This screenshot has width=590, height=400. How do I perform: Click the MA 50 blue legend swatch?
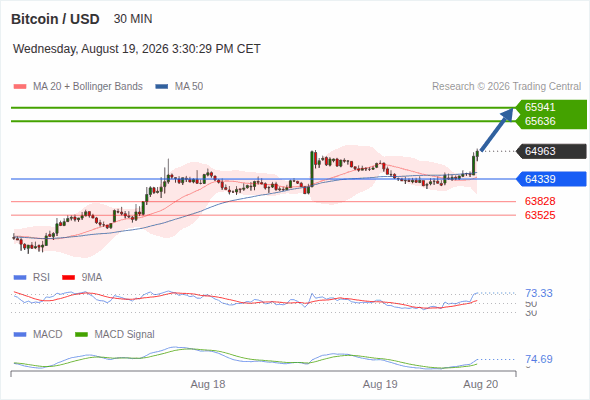[162, 87]
